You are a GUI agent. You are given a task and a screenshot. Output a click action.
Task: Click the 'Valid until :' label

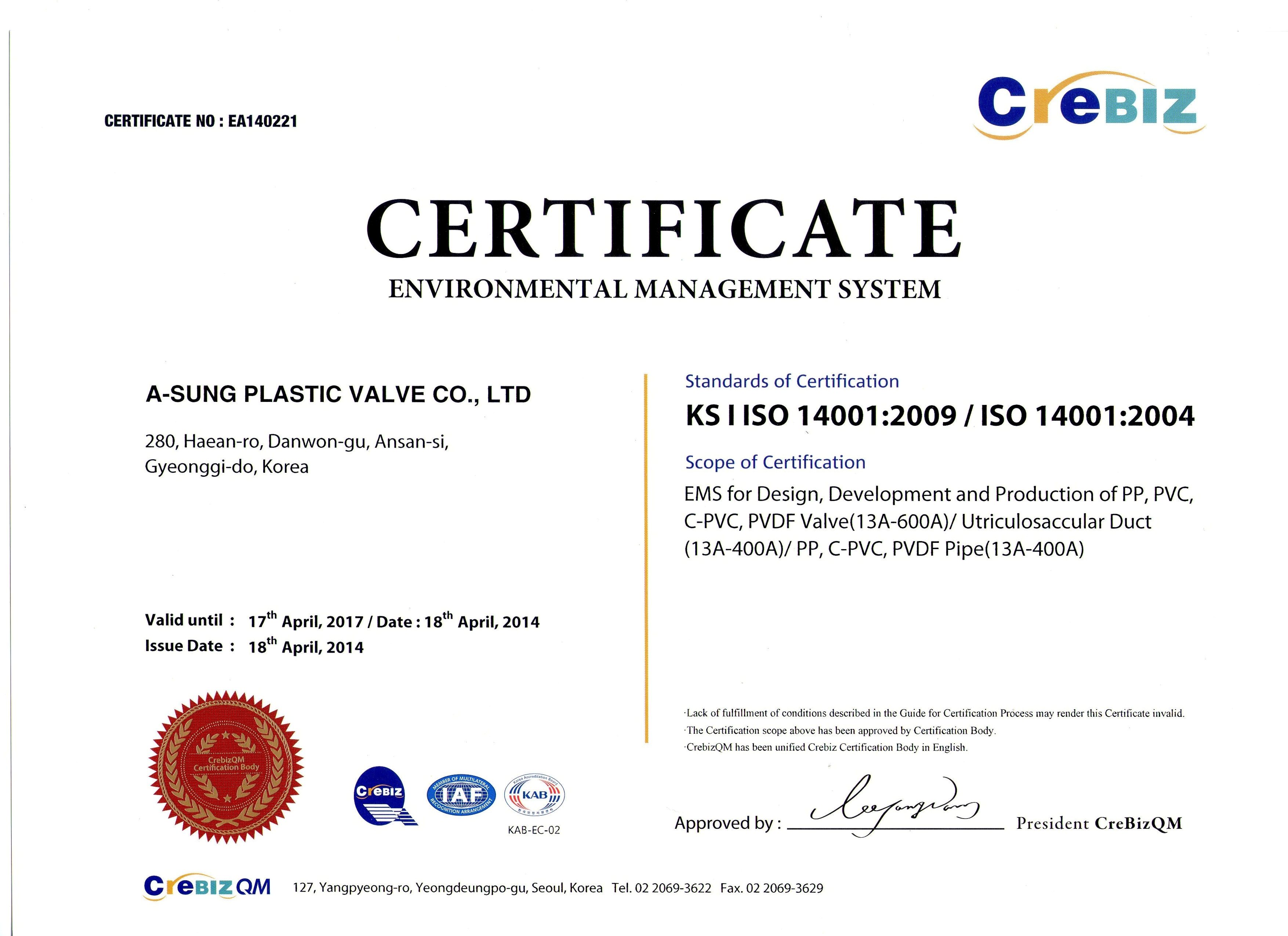[x=190, y=620]
